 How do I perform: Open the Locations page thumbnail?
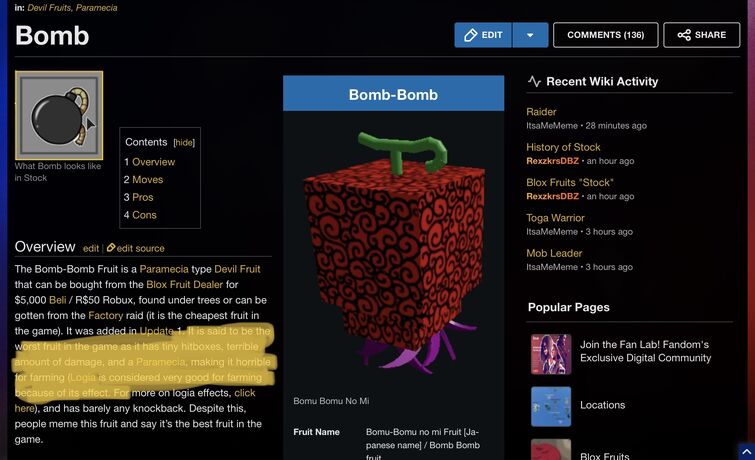551,407
